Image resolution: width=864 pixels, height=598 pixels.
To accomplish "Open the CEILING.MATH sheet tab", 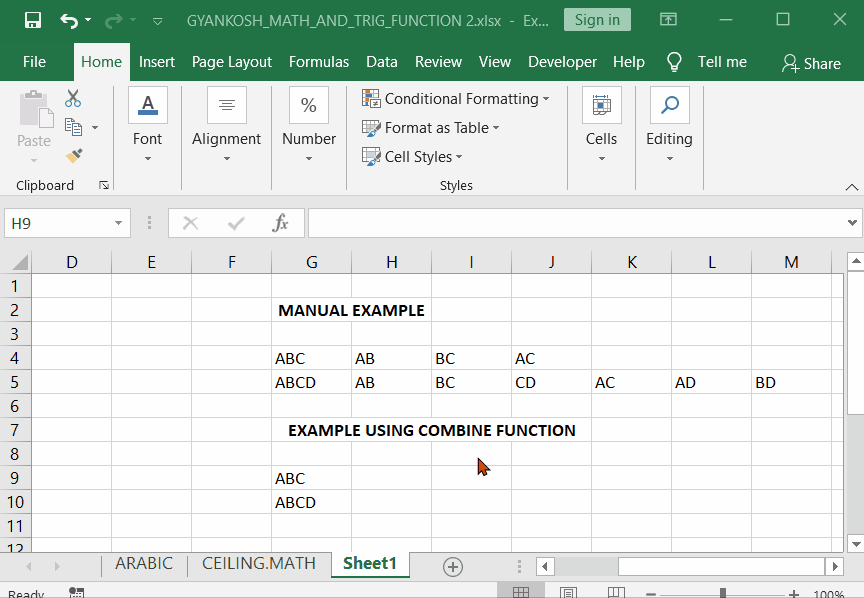I will [x=258, y=563].
